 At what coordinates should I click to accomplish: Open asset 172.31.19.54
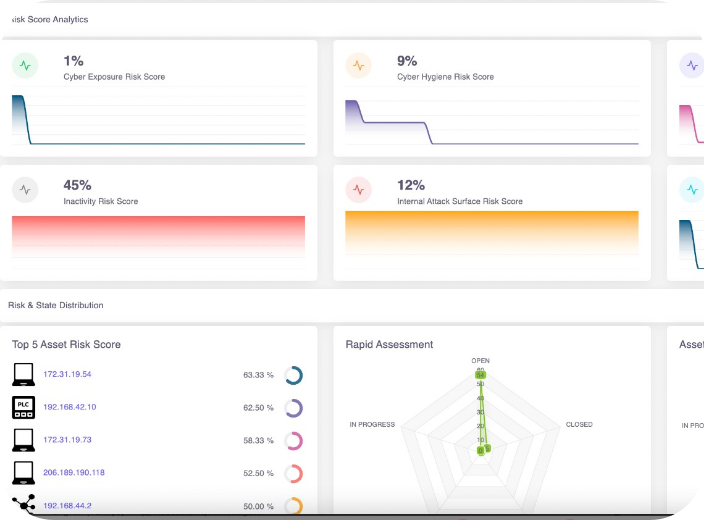coord(67,374)
